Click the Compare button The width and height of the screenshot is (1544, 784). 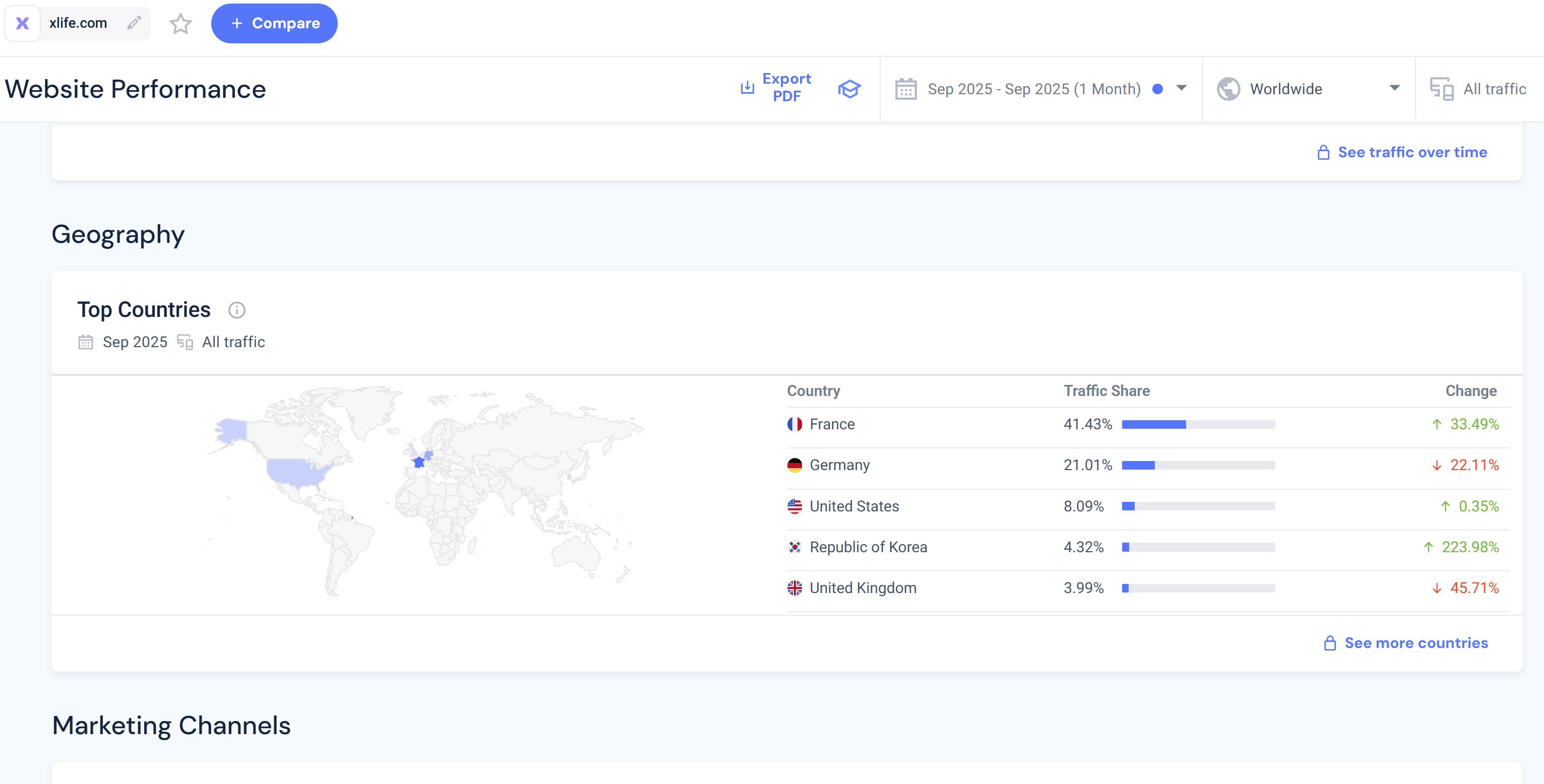pos(274,23)
